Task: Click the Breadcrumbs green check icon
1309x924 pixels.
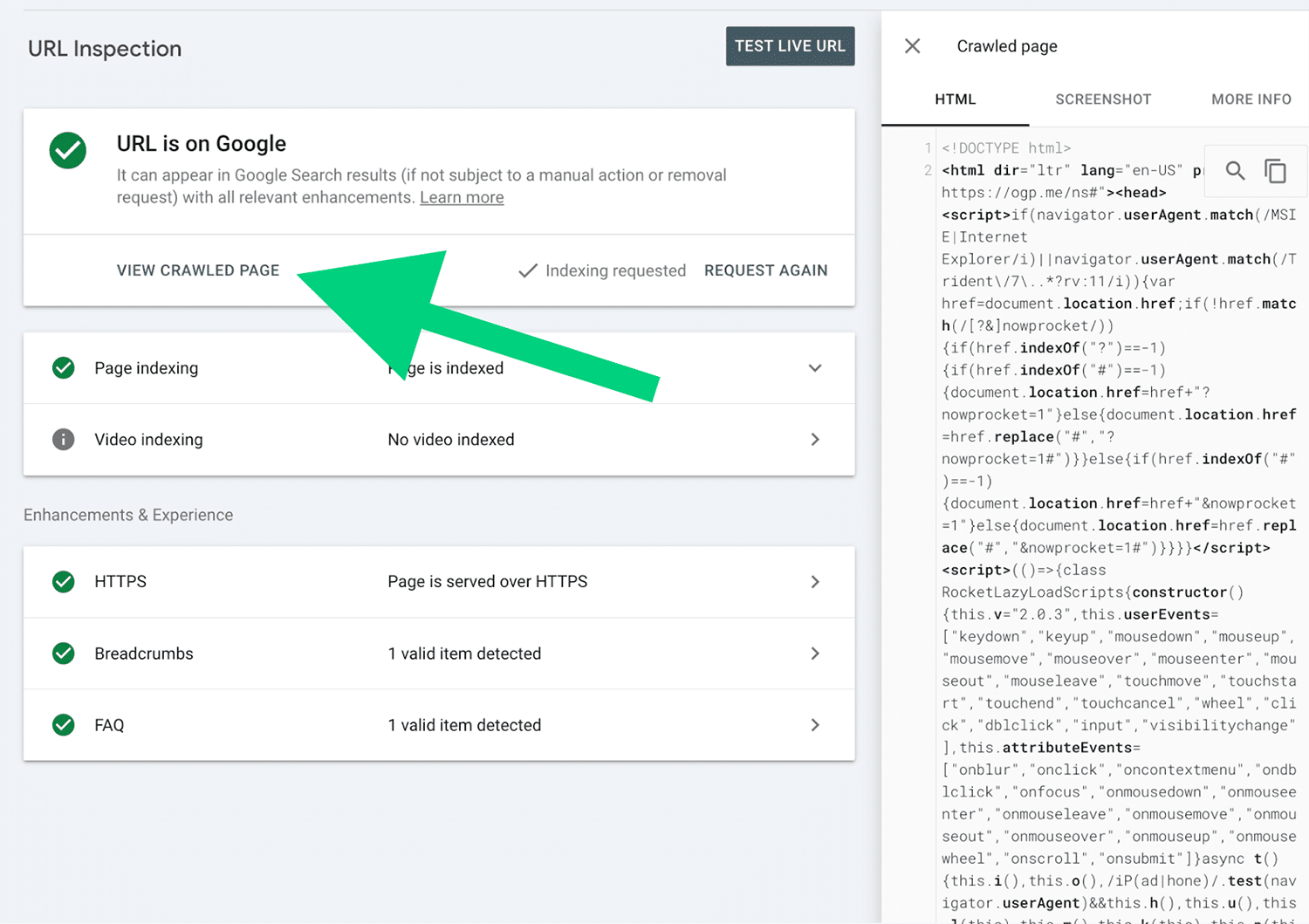Action: [64, 654]
